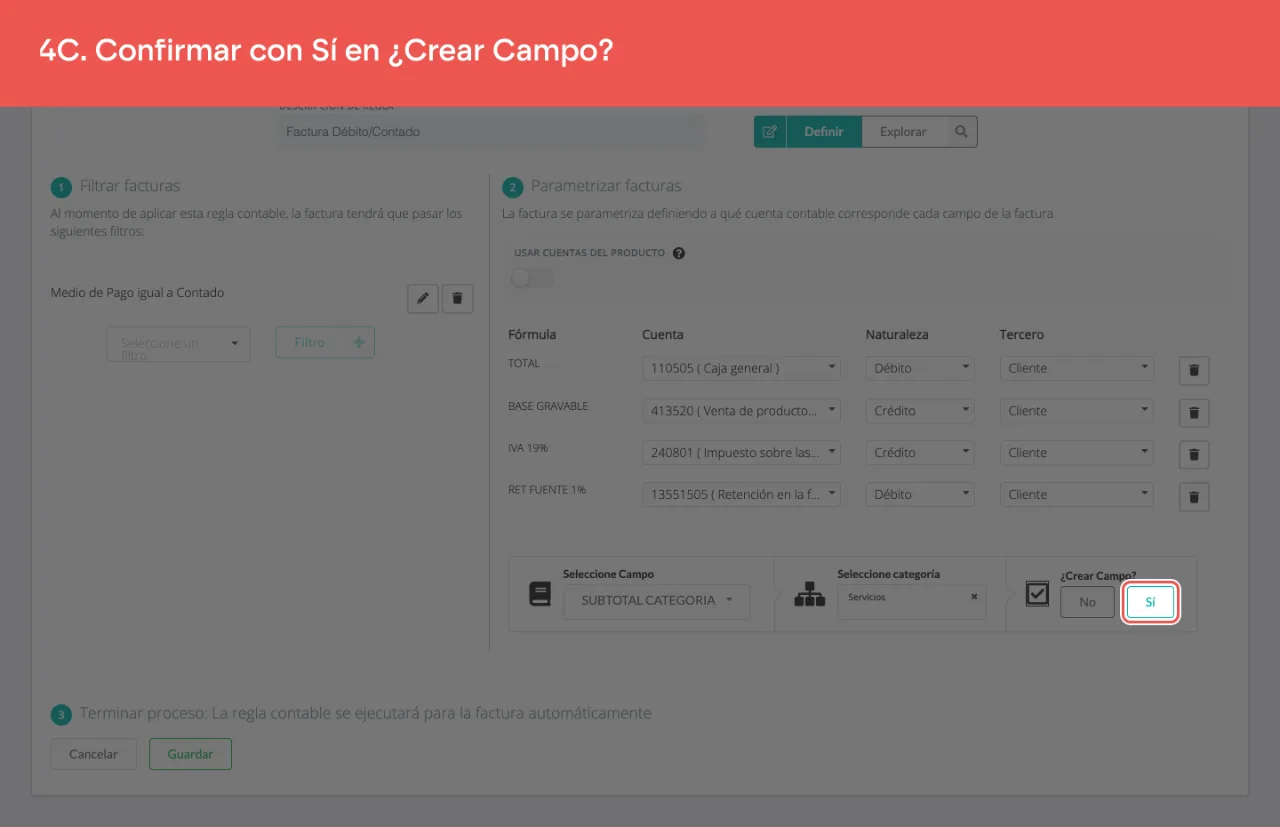Click the Factura Débito/Contado description field
The image size is (1280, 827).
point(490,132)
